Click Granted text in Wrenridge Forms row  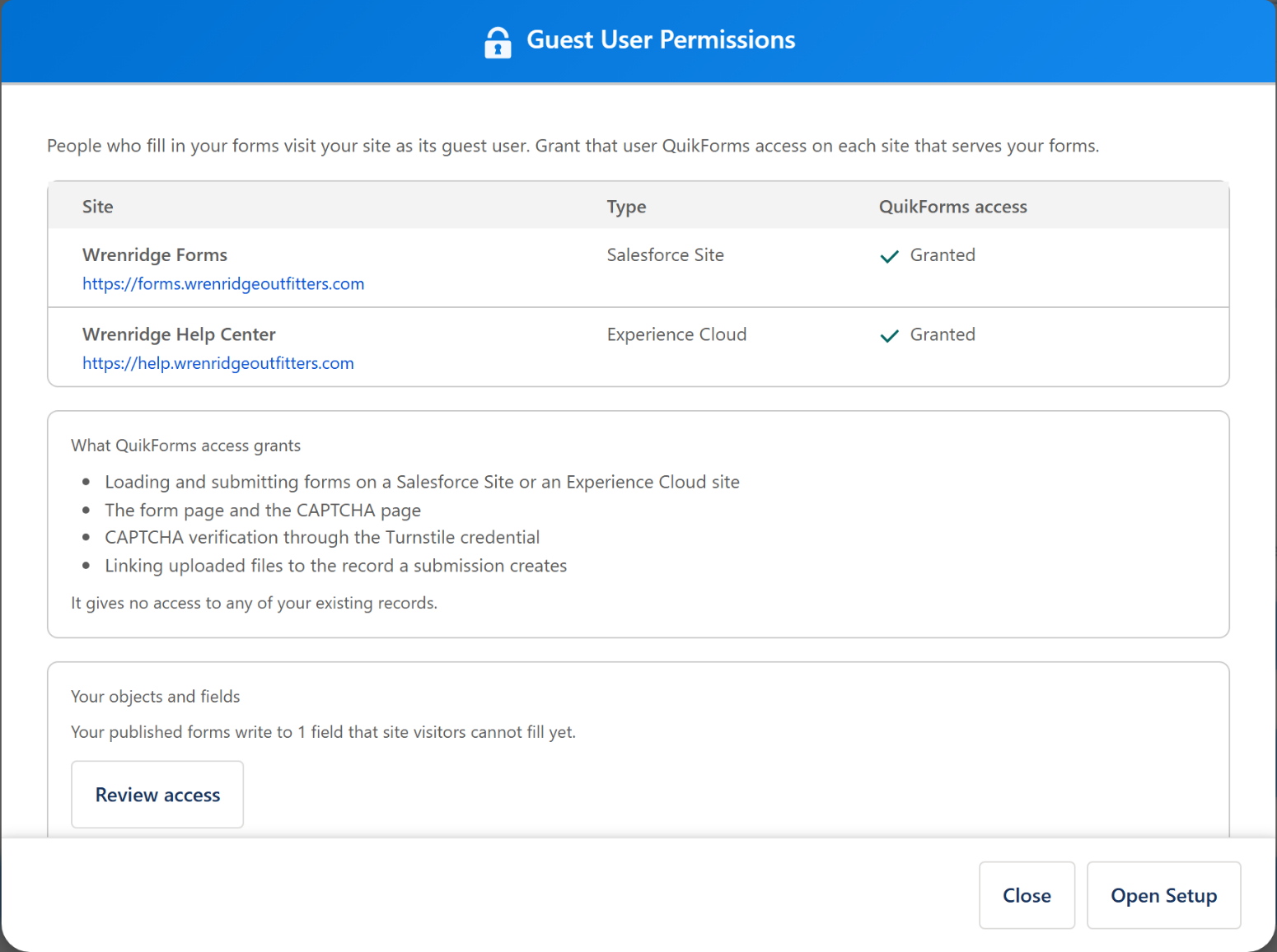943,254
